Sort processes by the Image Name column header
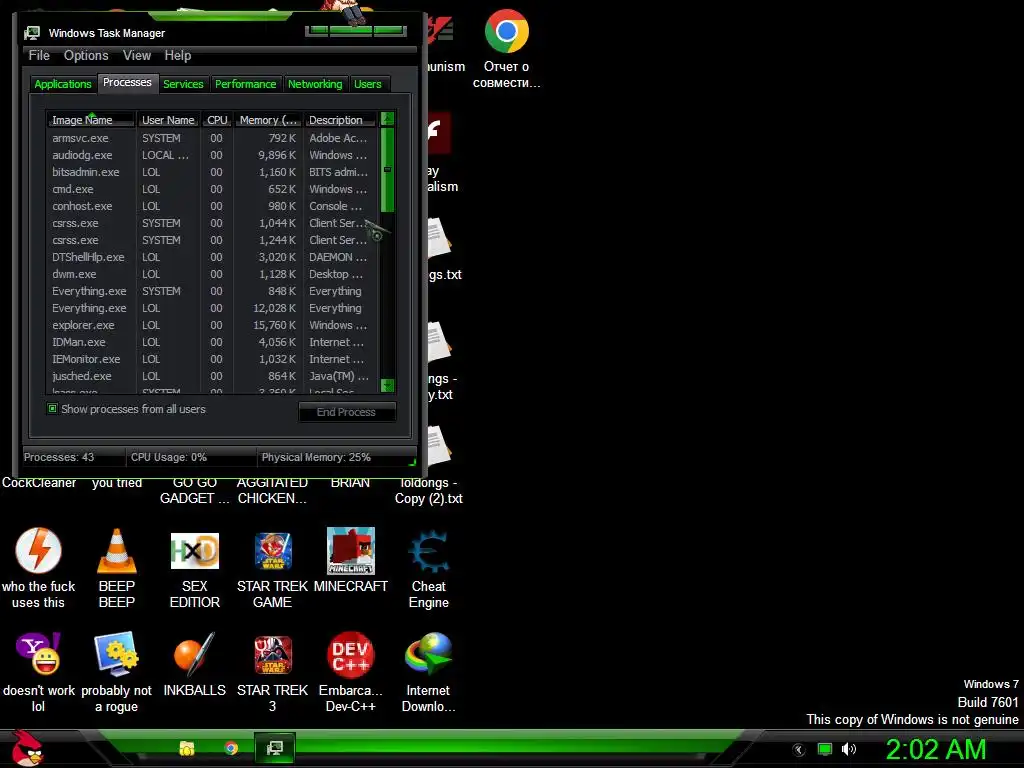This screenshot has width=1024, height=768. pyautogui.click(x=90, y=120)
